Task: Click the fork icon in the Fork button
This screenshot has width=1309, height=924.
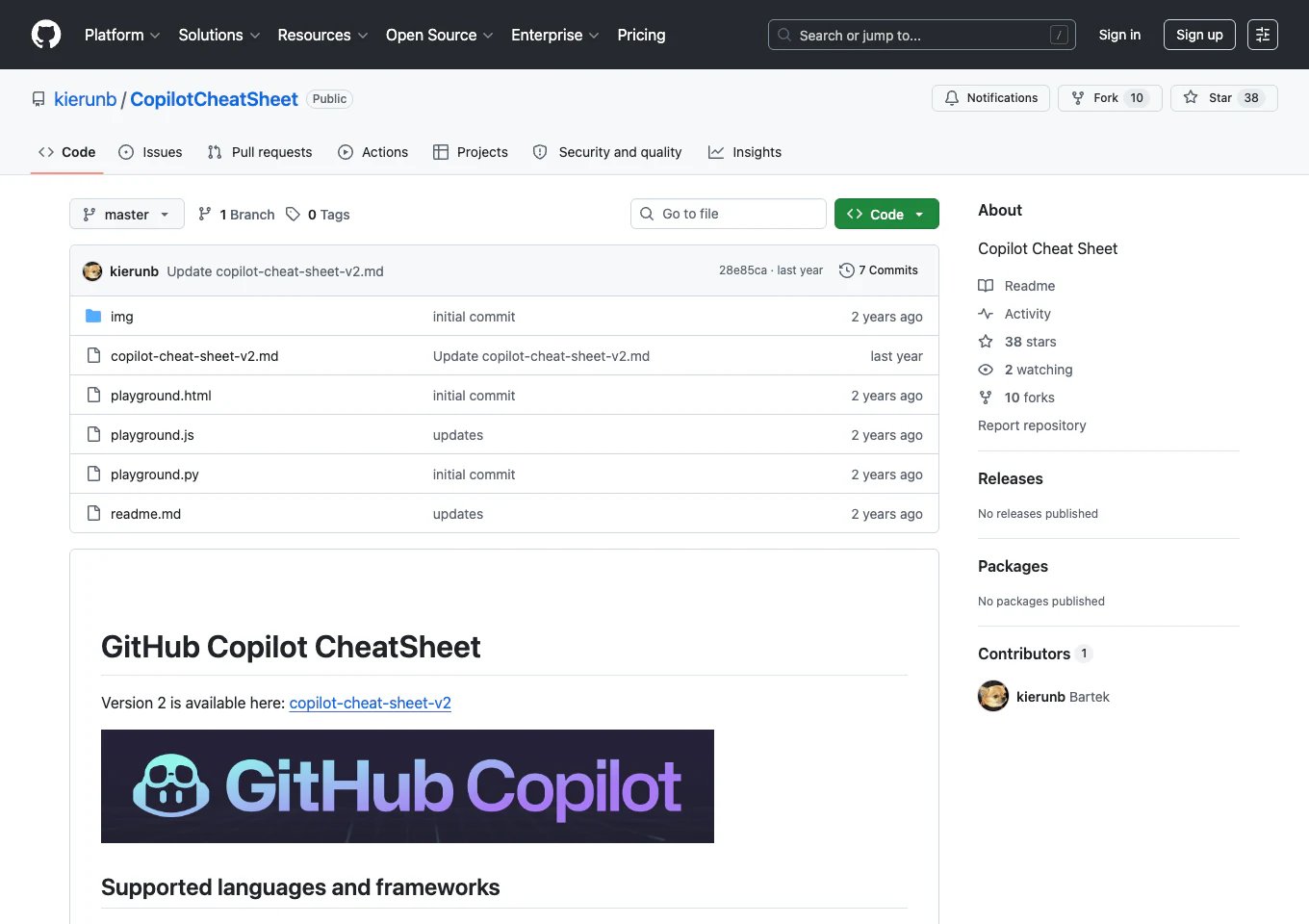Action: 1078,98
